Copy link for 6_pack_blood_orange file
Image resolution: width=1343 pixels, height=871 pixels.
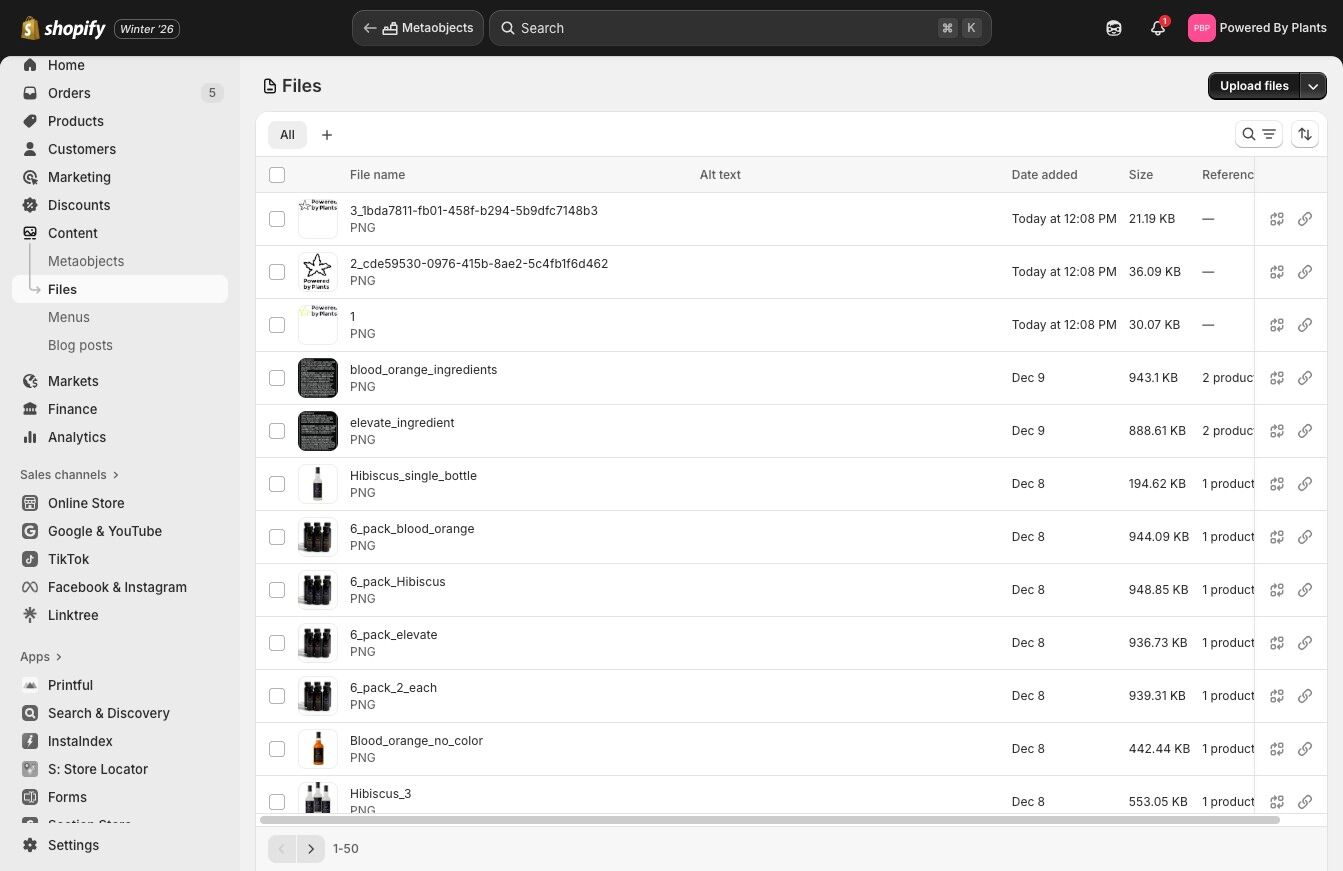point(1305,537)
